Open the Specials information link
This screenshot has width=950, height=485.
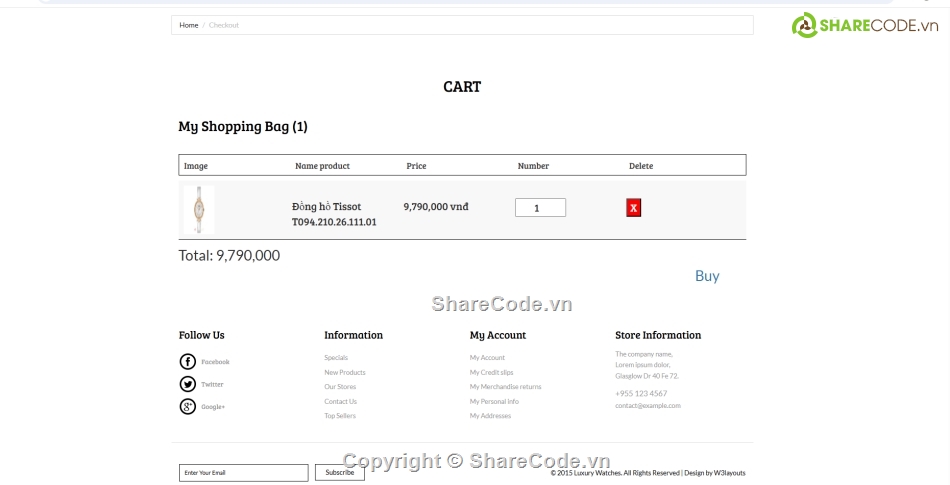336,358
